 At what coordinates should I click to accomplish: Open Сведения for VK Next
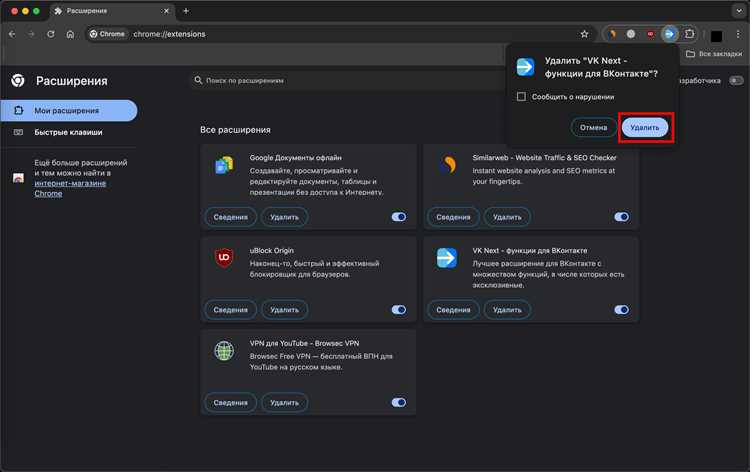[x=453, y=310]
